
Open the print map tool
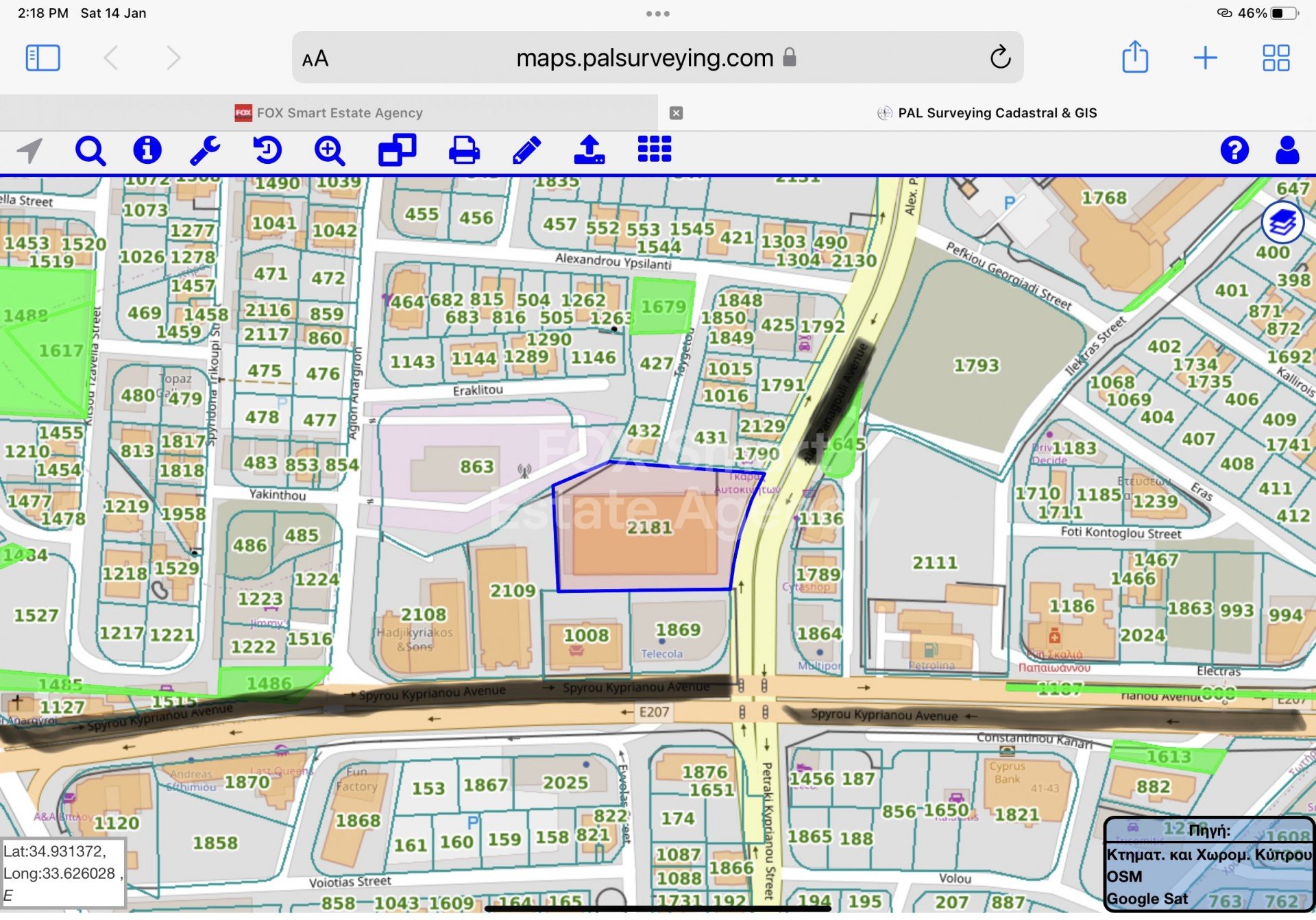464,150
